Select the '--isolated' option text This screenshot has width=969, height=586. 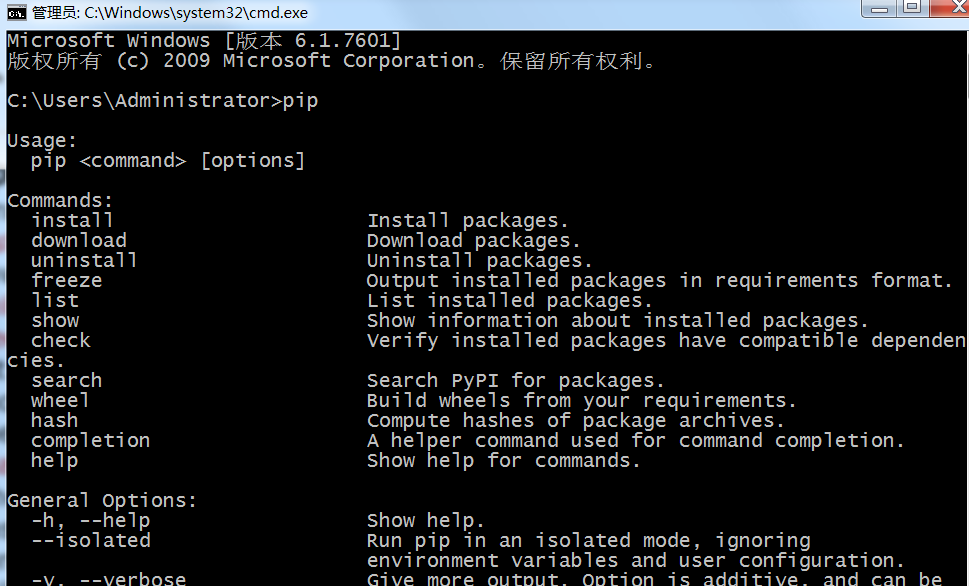(x=90, y=540)
